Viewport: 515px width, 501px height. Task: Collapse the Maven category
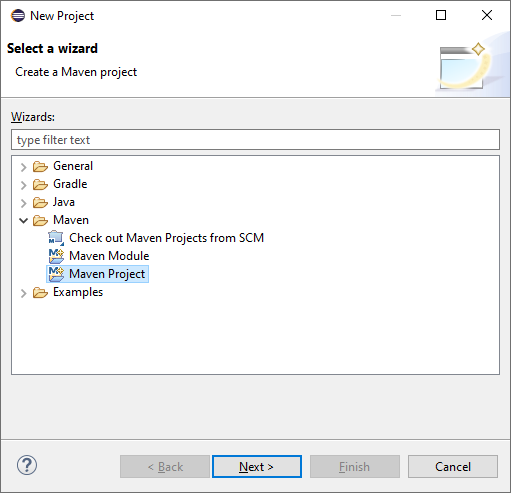pos(23,220)
